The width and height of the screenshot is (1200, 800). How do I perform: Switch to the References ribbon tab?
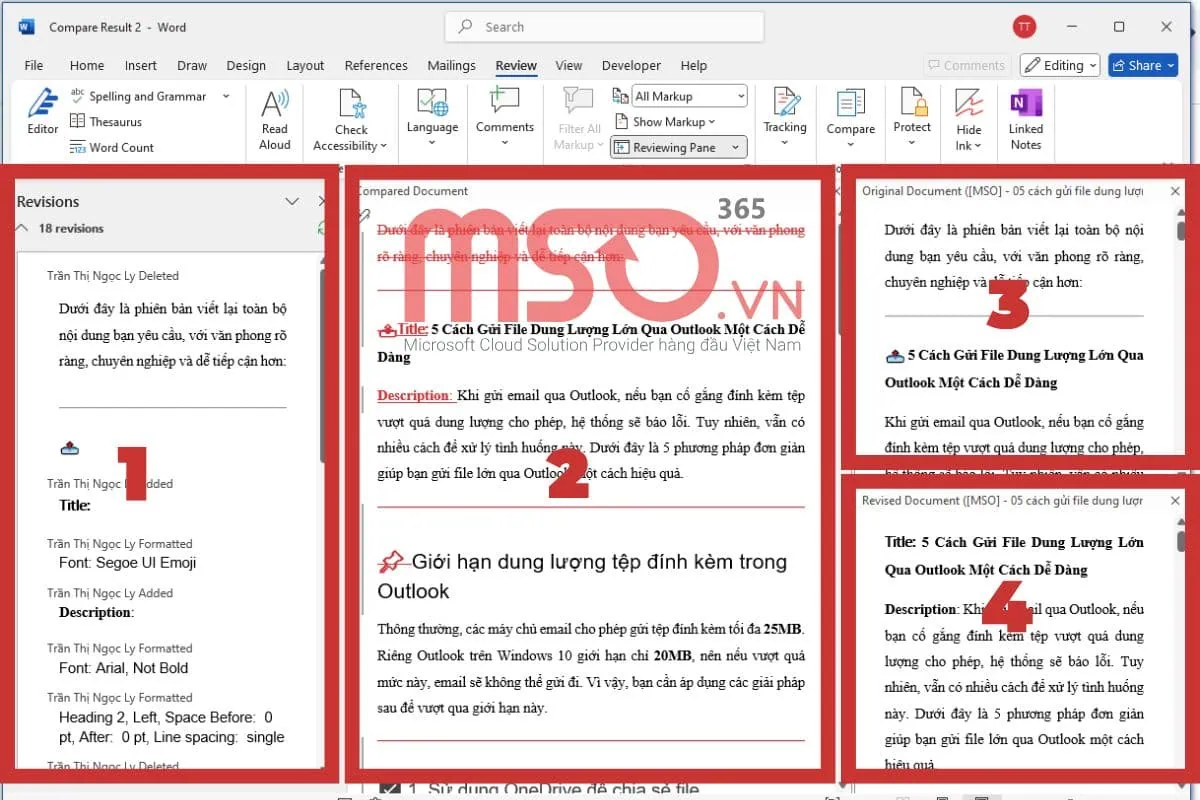[x=376, y=65]
